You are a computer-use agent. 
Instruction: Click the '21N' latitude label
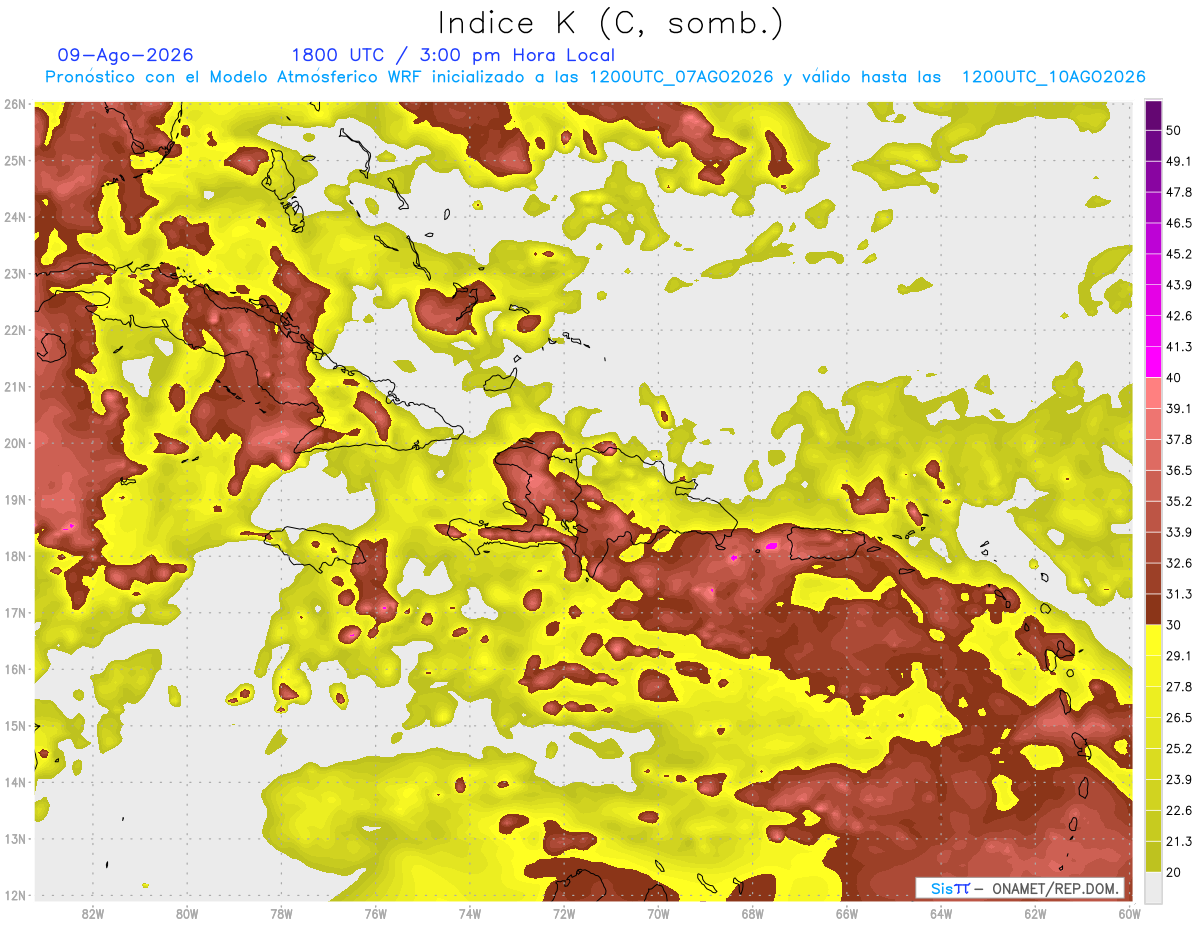(x=15, y=386)
